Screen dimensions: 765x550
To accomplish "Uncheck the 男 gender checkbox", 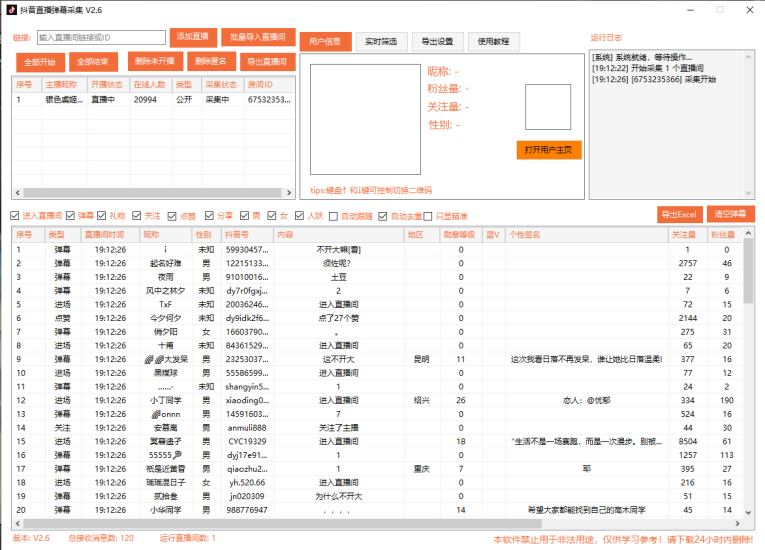I will (244, 216).
